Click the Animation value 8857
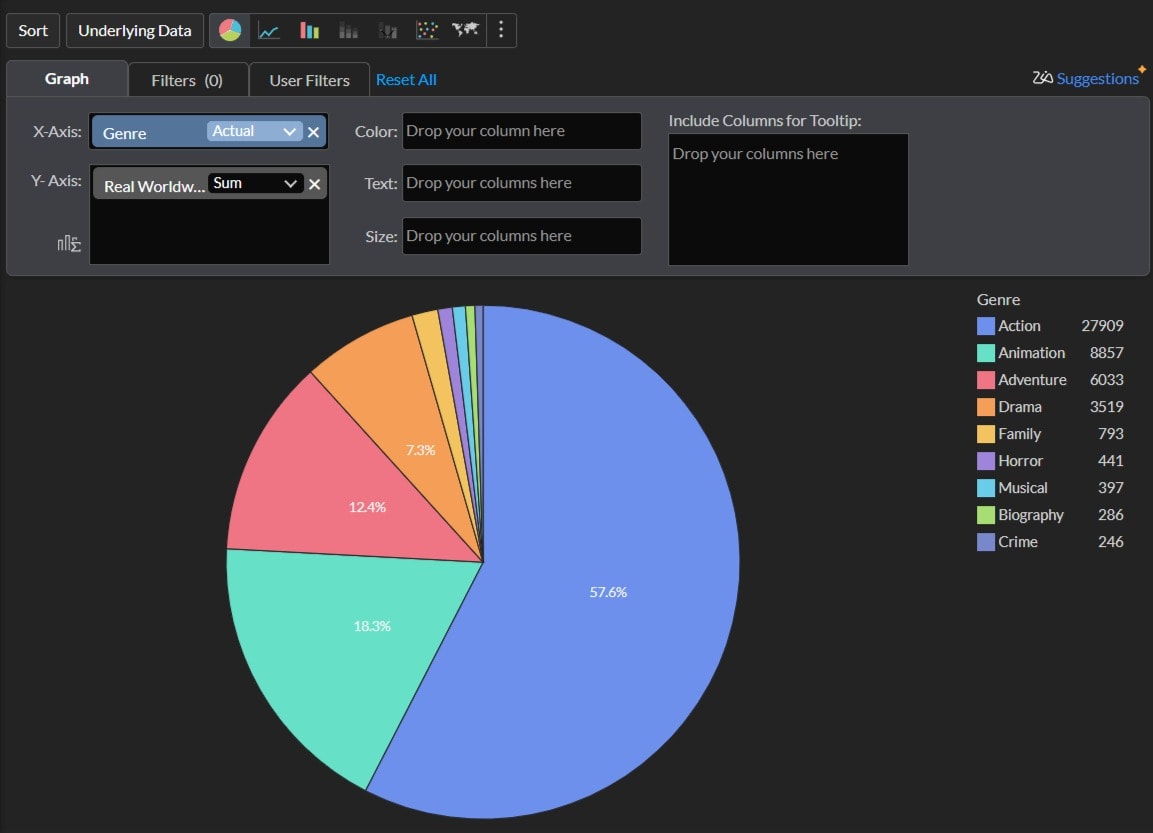This screenshot has width=1153, height=833. tap(1107, 353)
